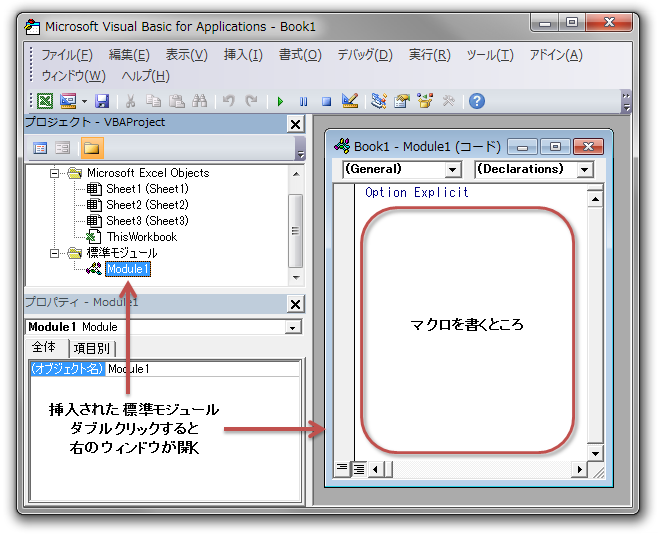Click the project tree vertical scrollbar thumb
The height and width of the screenshot is (534, 658).
click(296, 231)
